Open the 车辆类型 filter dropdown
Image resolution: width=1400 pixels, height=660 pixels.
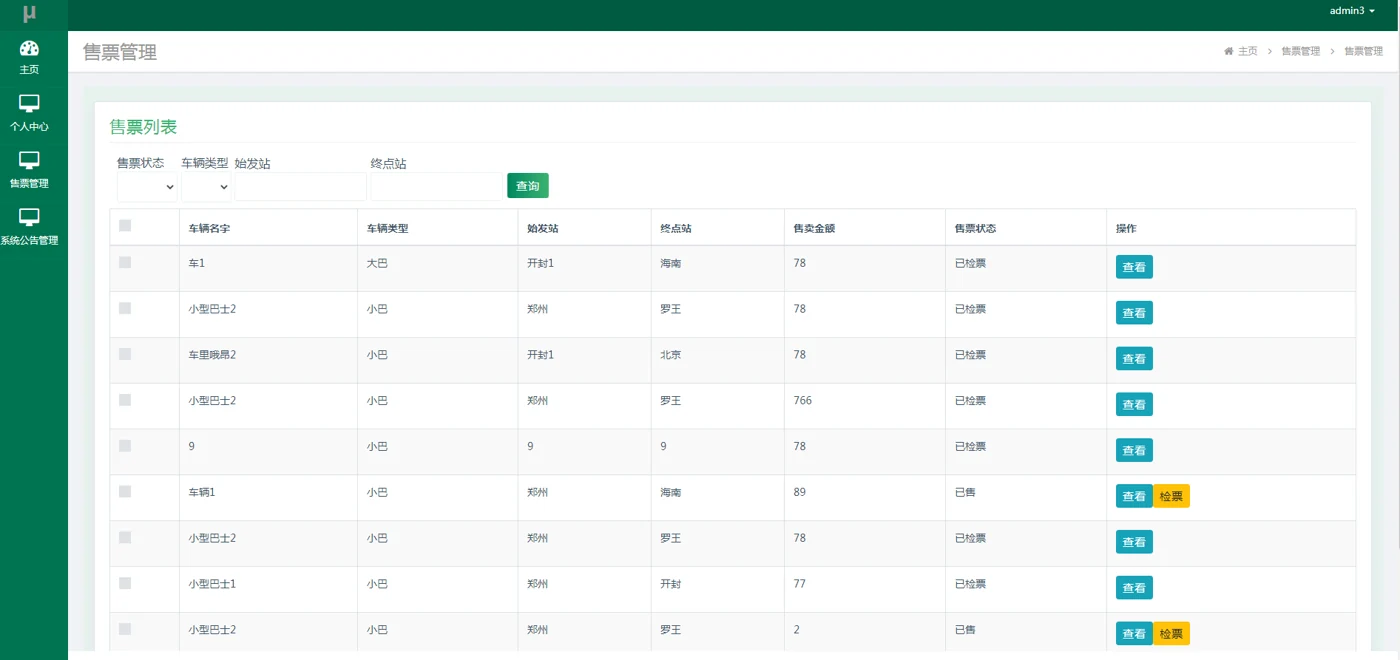click(206, 187)
